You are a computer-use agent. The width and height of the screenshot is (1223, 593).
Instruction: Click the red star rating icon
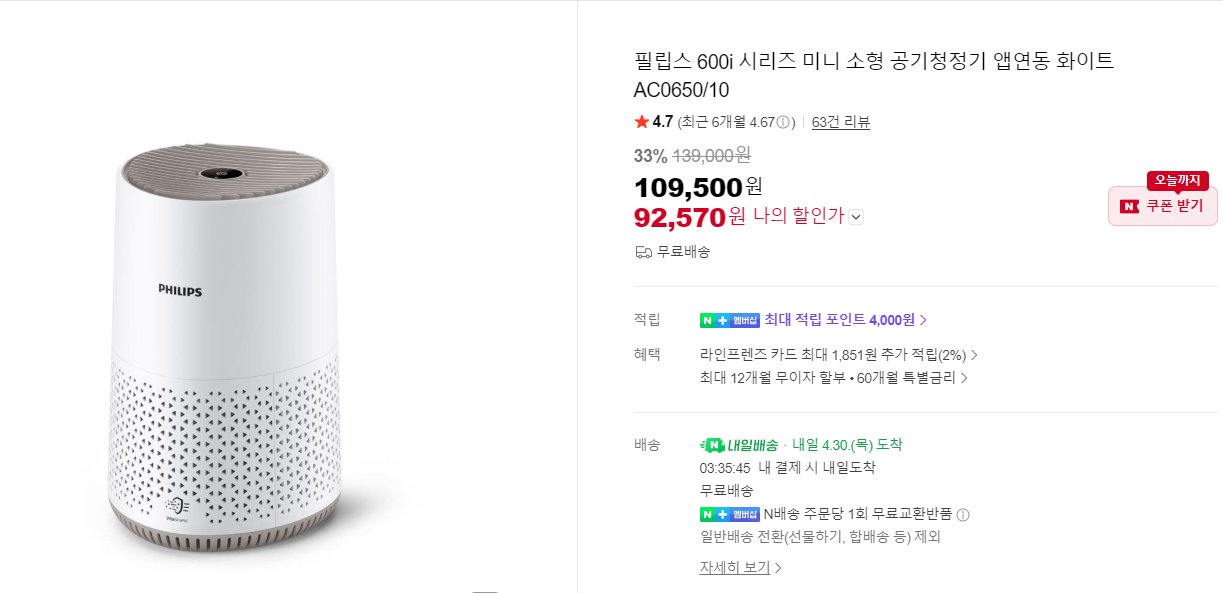pos(641,122)
